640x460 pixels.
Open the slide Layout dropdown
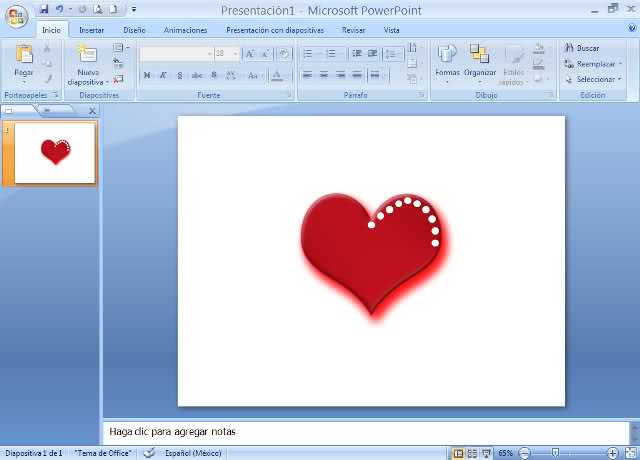(121, 48)
